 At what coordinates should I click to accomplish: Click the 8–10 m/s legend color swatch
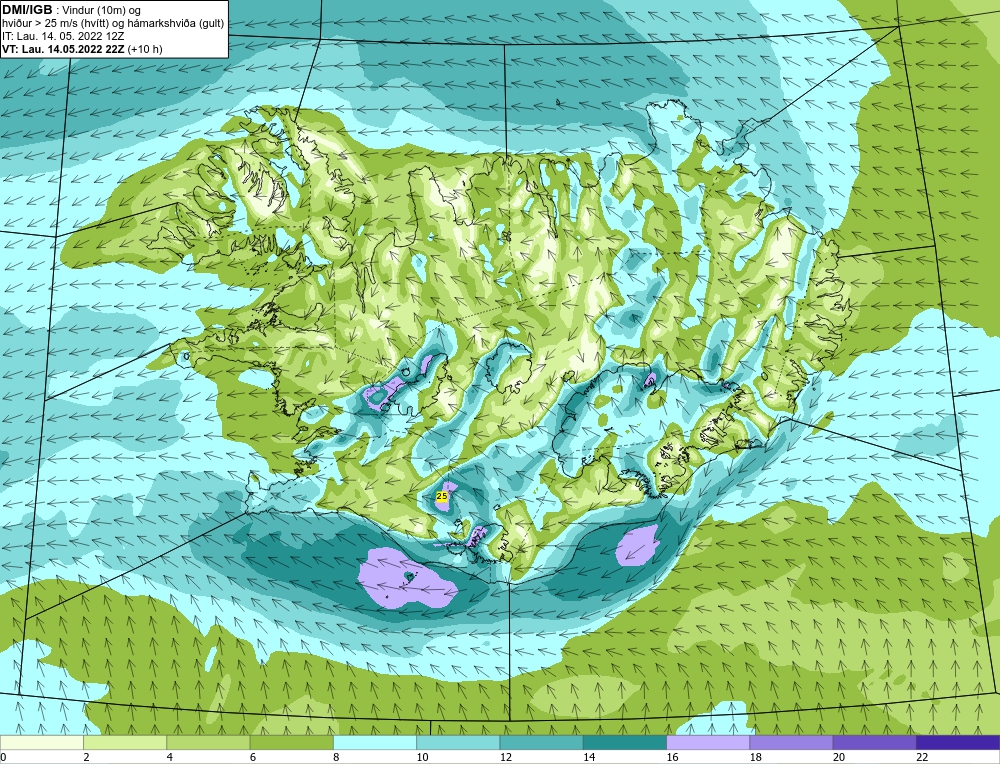375,742
